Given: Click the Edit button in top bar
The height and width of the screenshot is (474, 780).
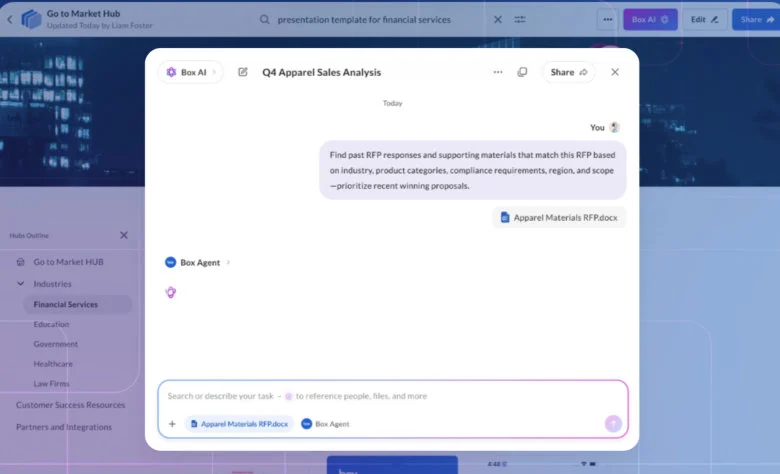Looking at the screenshot, I should [705, 19].
